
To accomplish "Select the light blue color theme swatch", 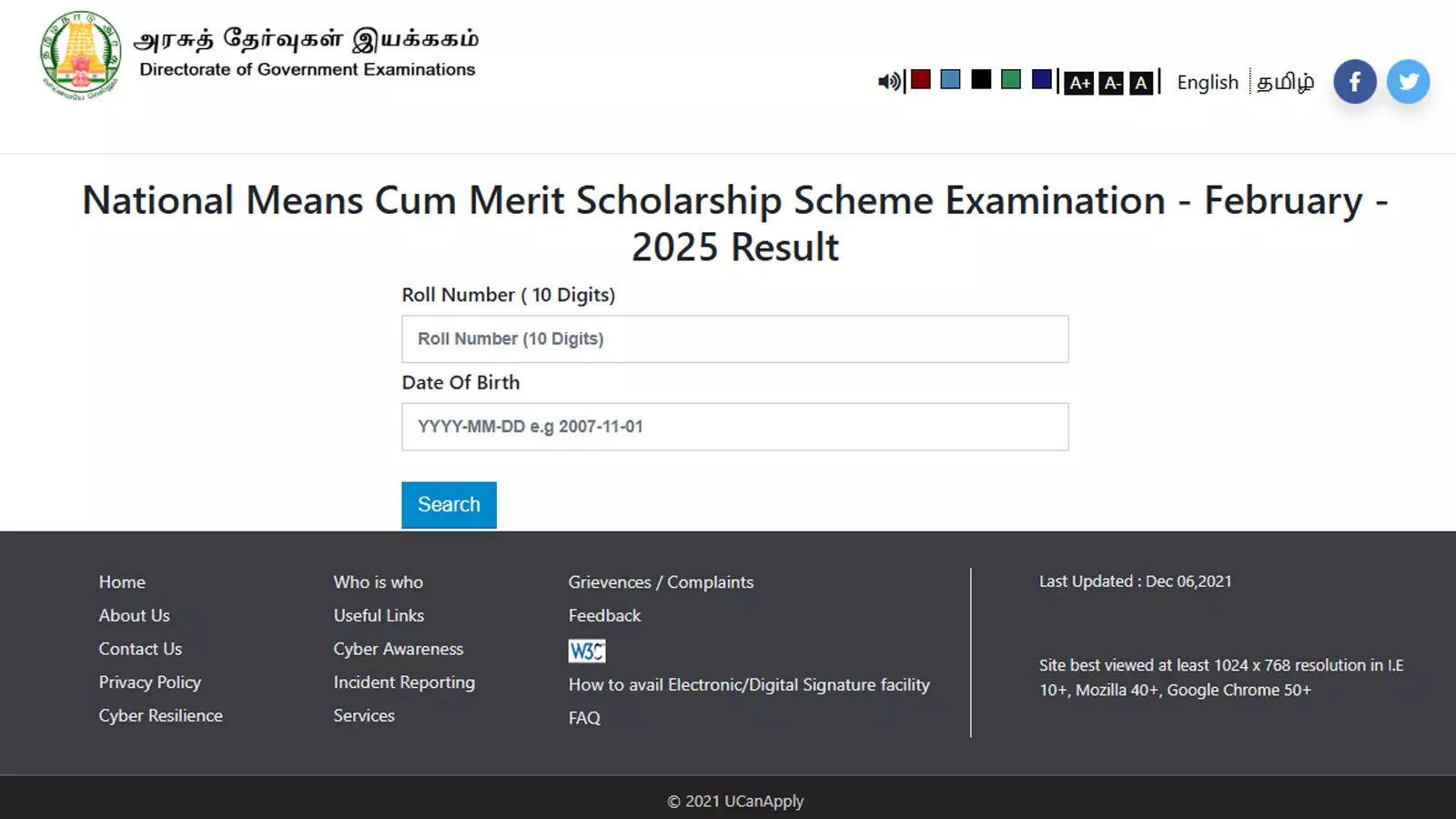I will pyautogui.click(x=950, y=79).
